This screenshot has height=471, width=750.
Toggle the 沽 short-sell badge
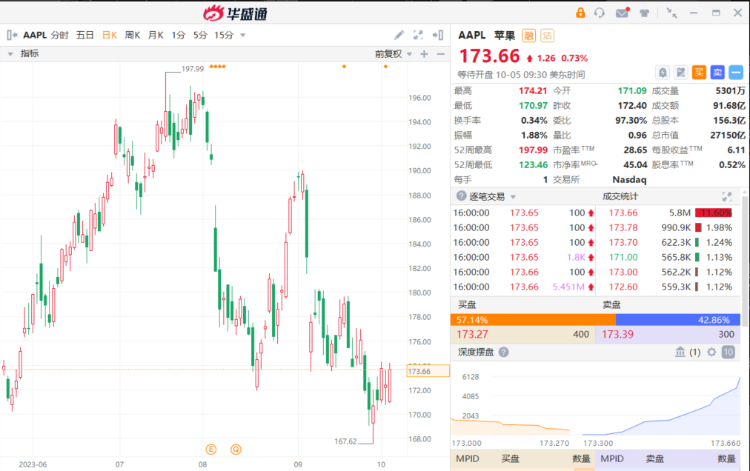coord(547,35)
